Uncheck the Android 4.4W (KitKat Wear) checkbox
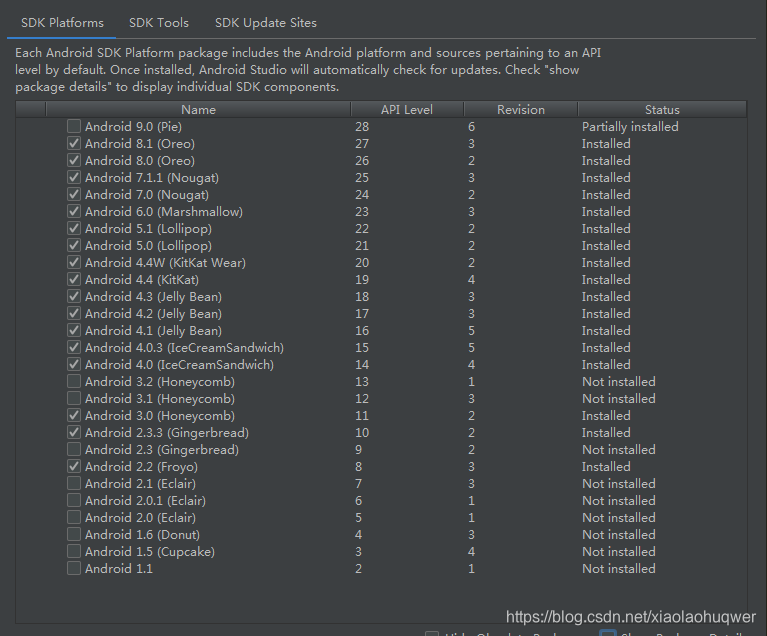767x636 pixels. point(74,262)
